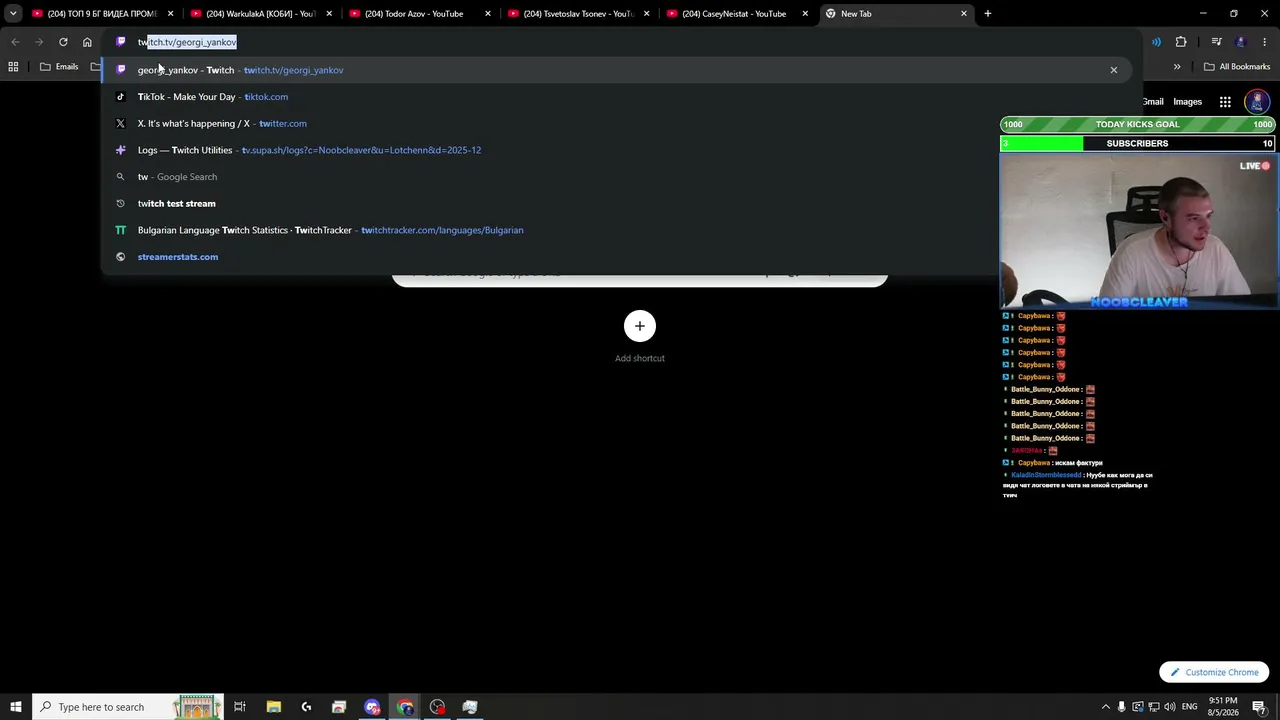Expand the hidden bookmarks chevron
1280x720 pixels.
click(1177, 67)
